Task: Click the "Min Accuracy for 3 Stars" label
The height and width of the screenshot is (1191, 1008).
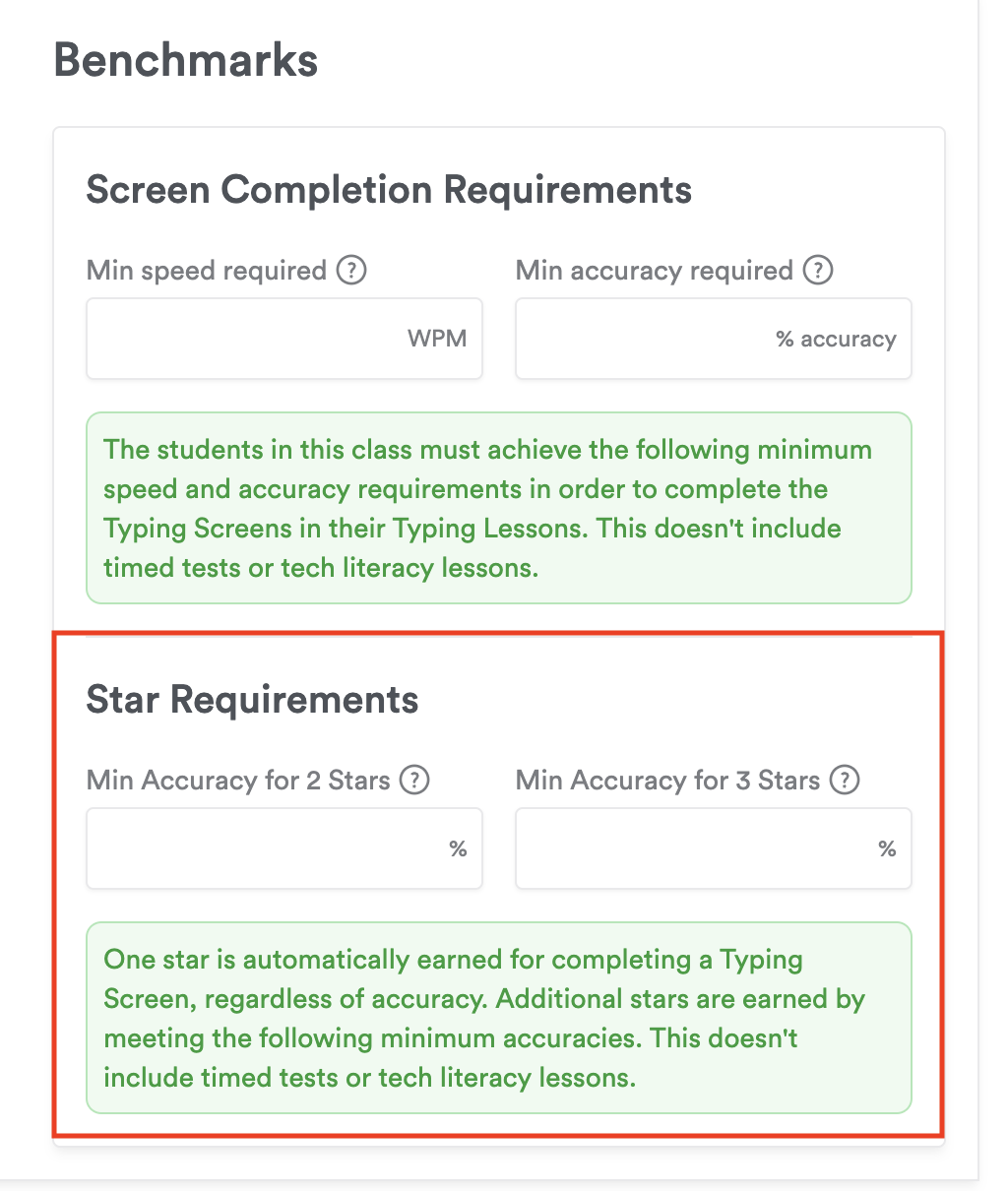Action: (667, 781)
